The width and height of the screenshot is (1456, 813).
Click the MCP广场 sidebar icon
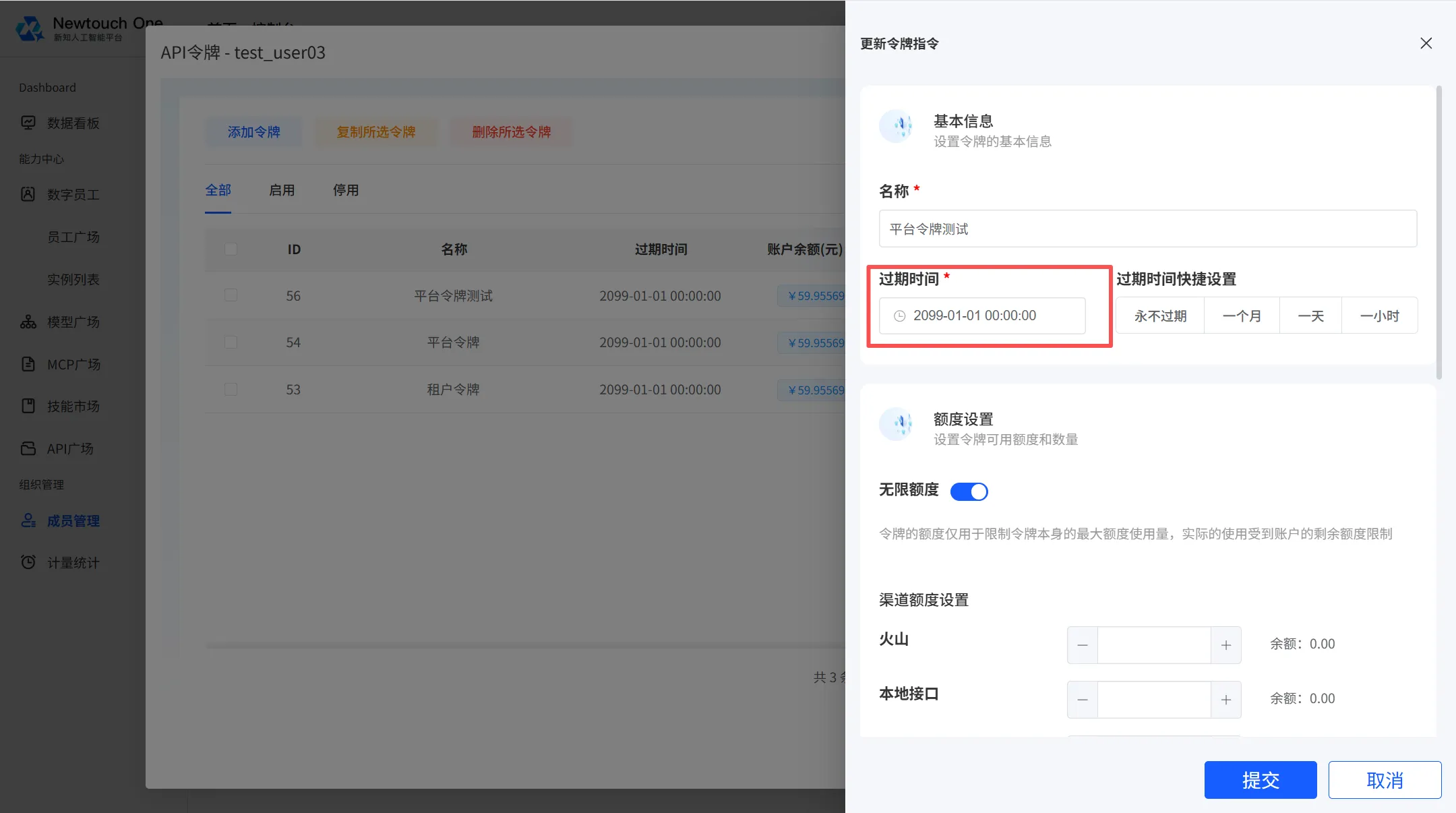coord(28,364)
